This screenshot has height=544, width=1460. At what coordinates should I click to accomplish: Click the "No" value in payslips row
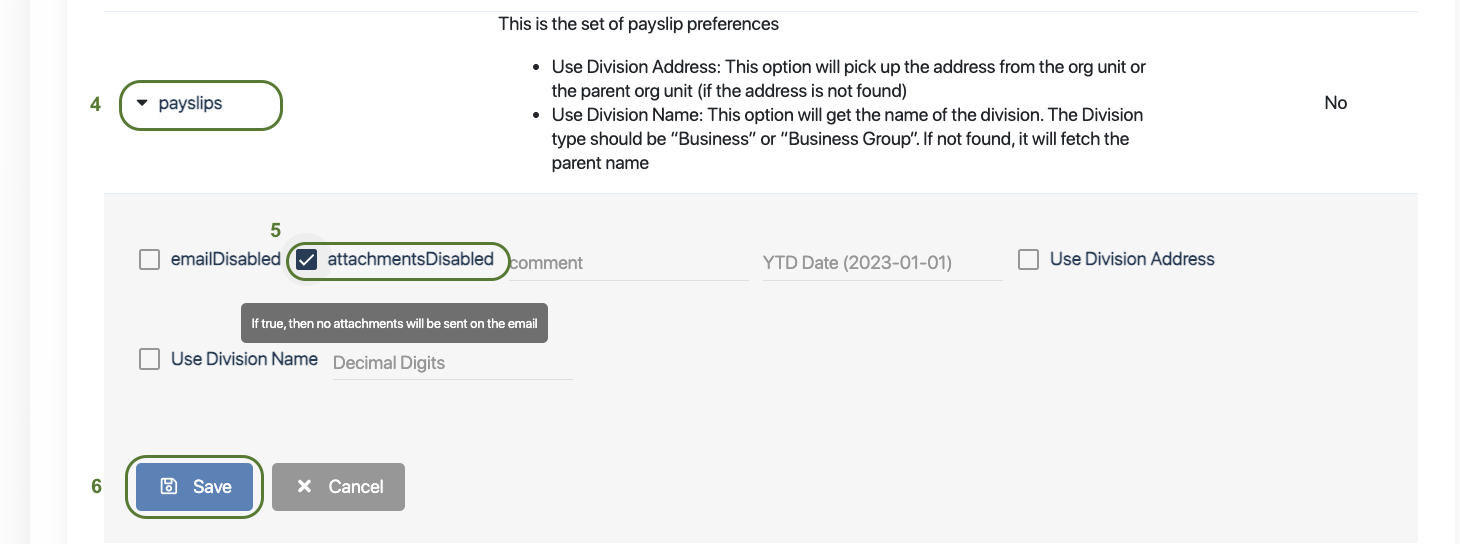[1335, 103]
